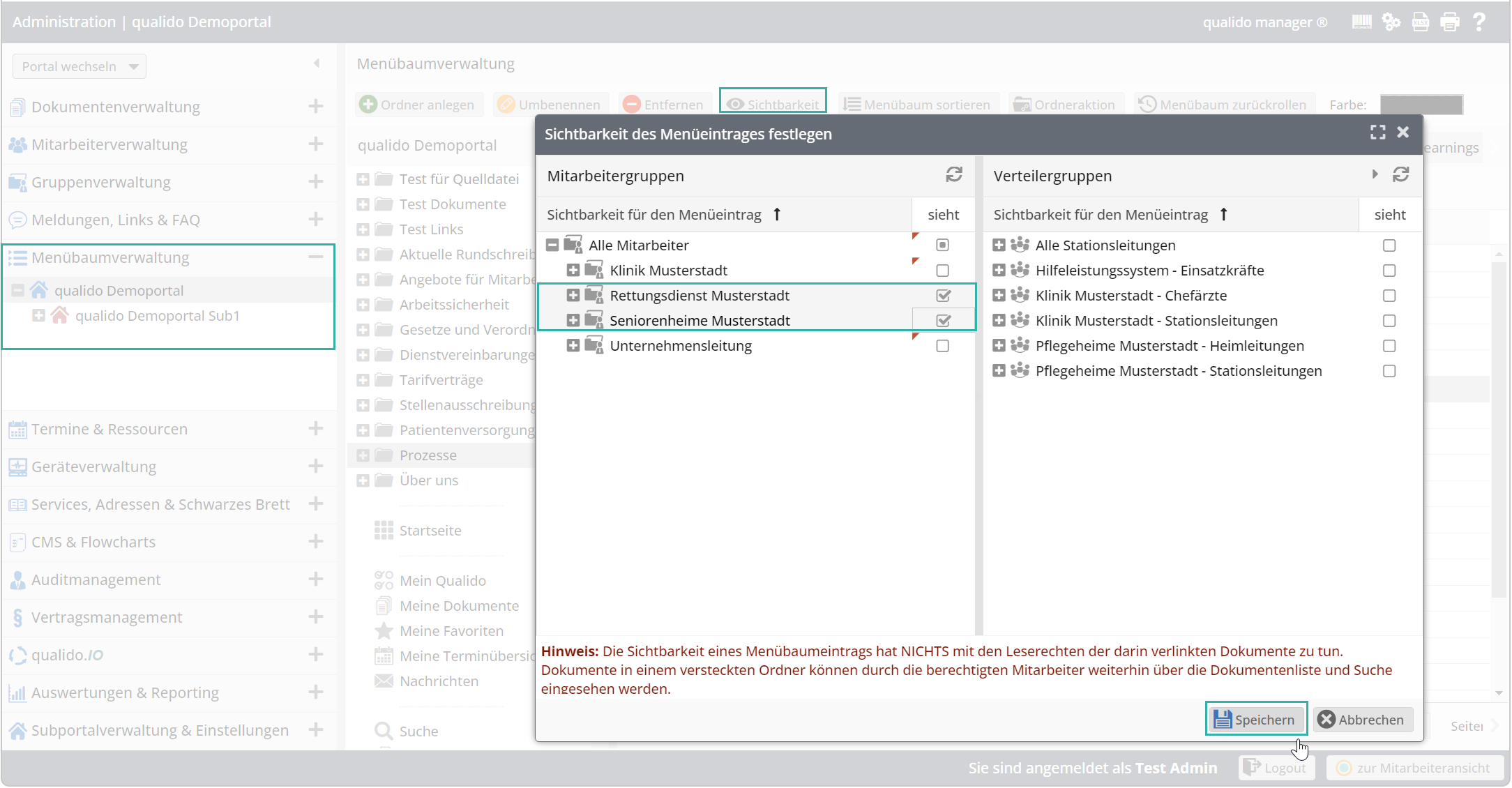Viewport: 1512px width, 788px height.
Task: Check sieht box for Unternehmensleitung
Action: pos(942,346)
